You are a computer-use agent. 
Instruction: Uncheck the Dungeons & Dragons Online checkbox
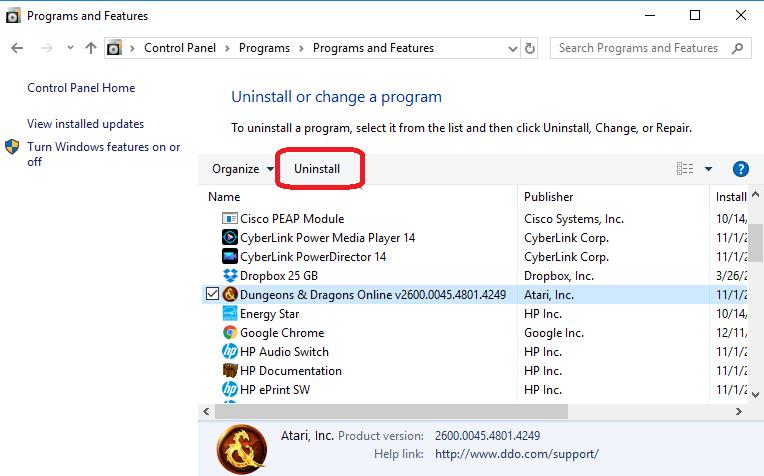click(x=212, y=294)
